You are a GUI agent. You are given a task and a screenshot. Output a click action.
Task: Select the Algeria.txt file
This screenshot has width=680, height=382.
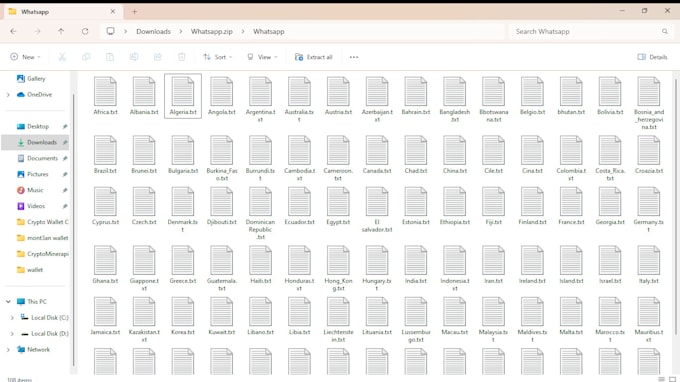point(183,95)
